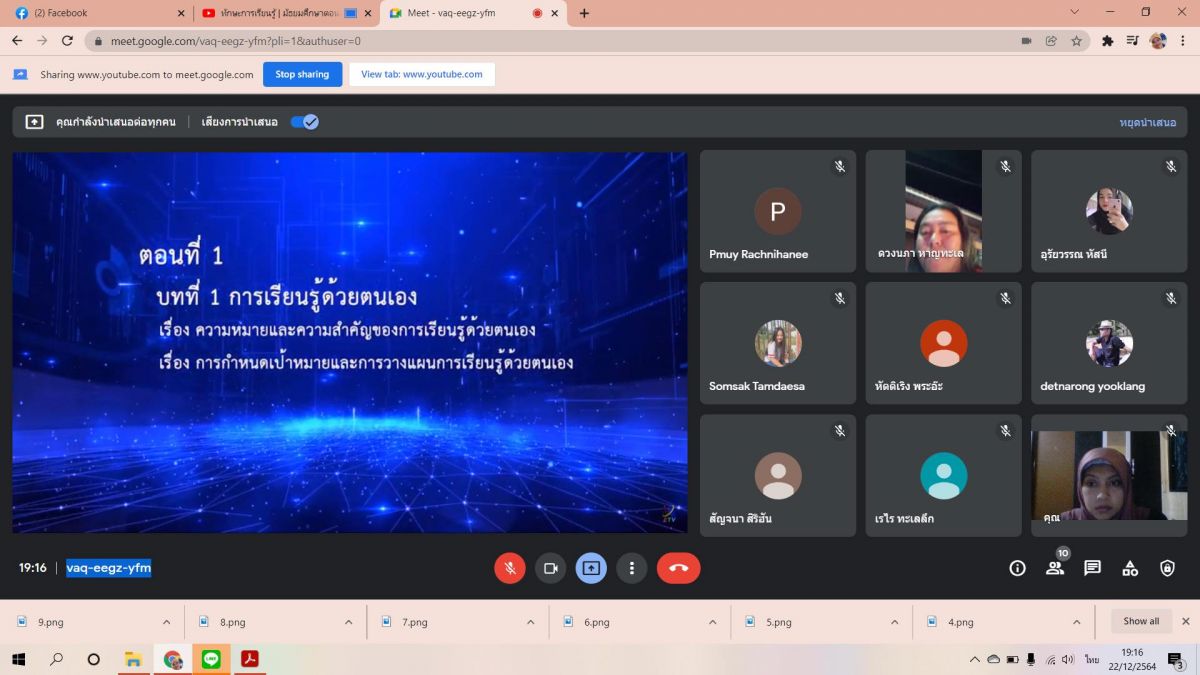This screenshot has height=675, width=1200.
Task: Toggle the presentation audio switch
Action: coord(304,122)
